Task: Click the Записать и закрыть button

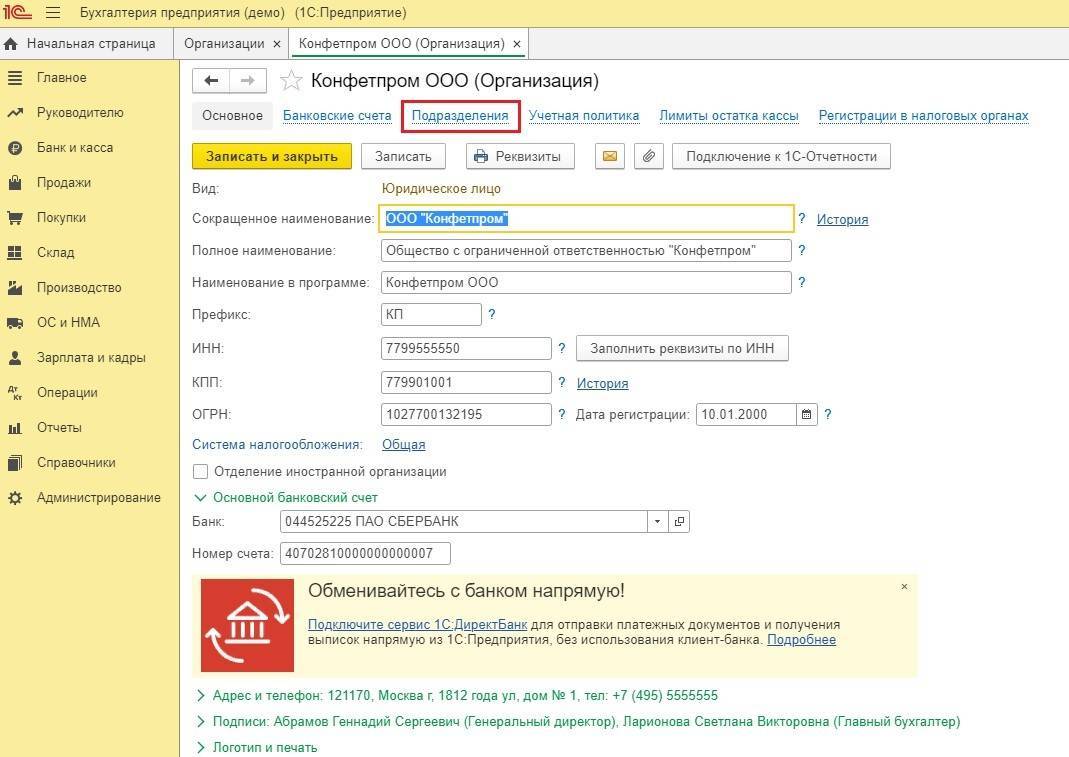Action: 271,156
